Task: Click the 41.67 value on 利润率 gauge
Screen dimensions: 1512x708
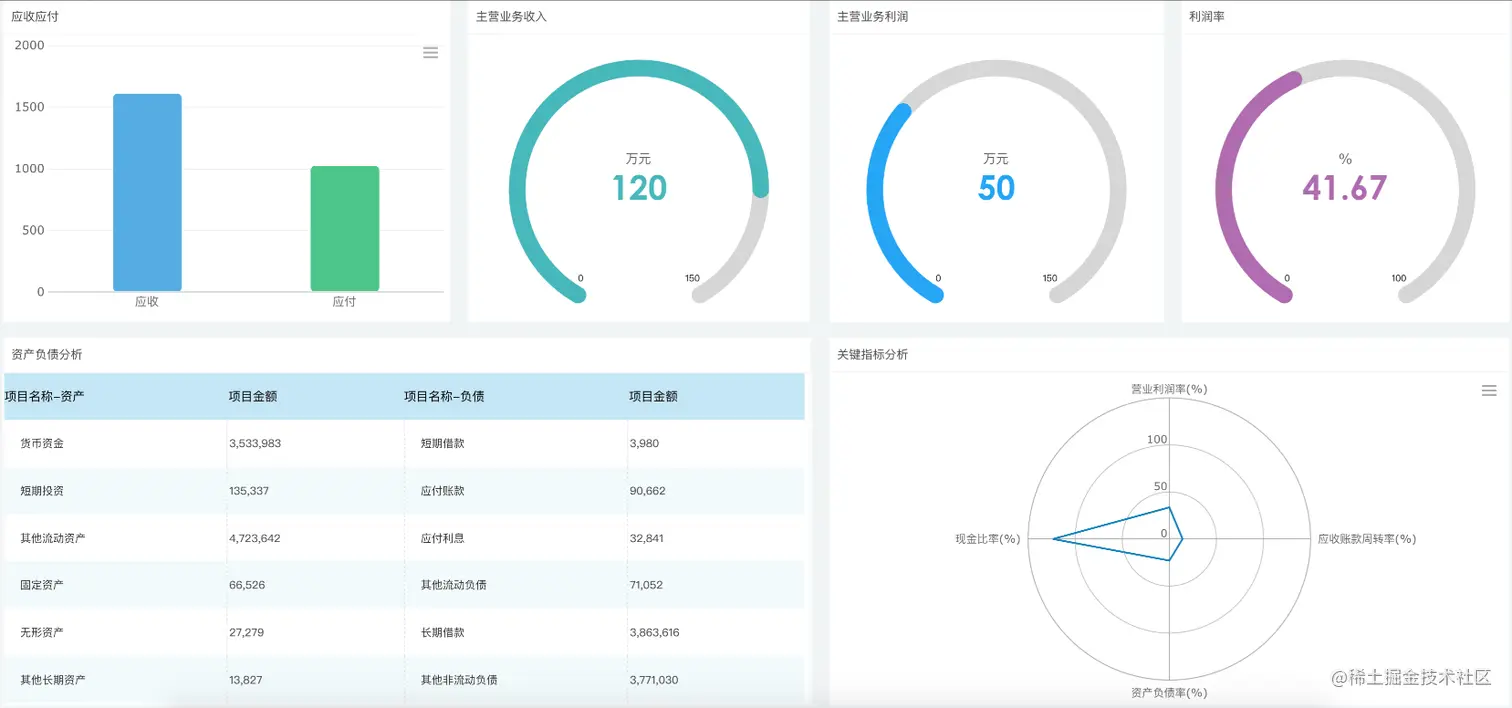Action: coord(1345,188)
